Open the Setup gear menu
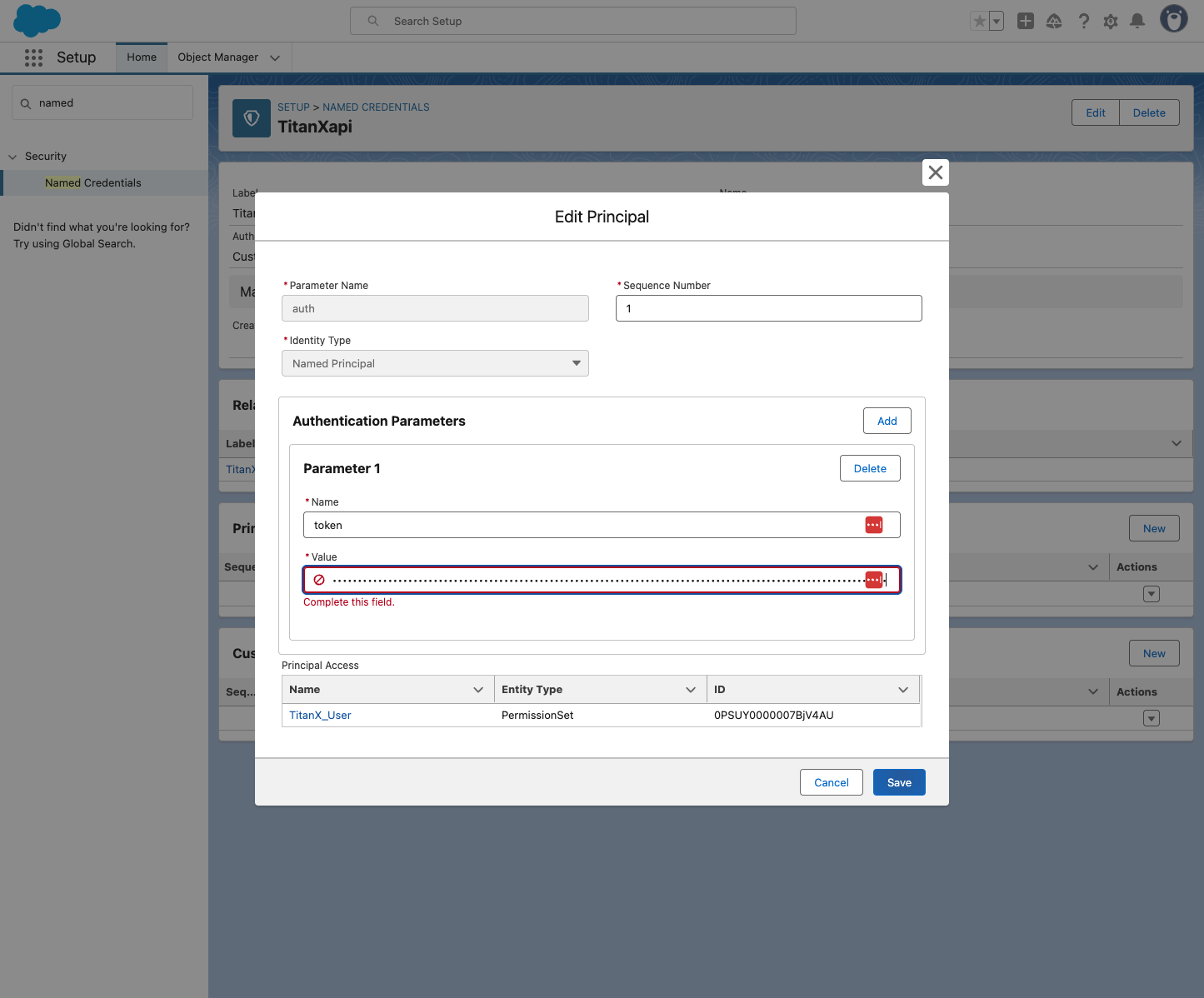 point(1111,21)
